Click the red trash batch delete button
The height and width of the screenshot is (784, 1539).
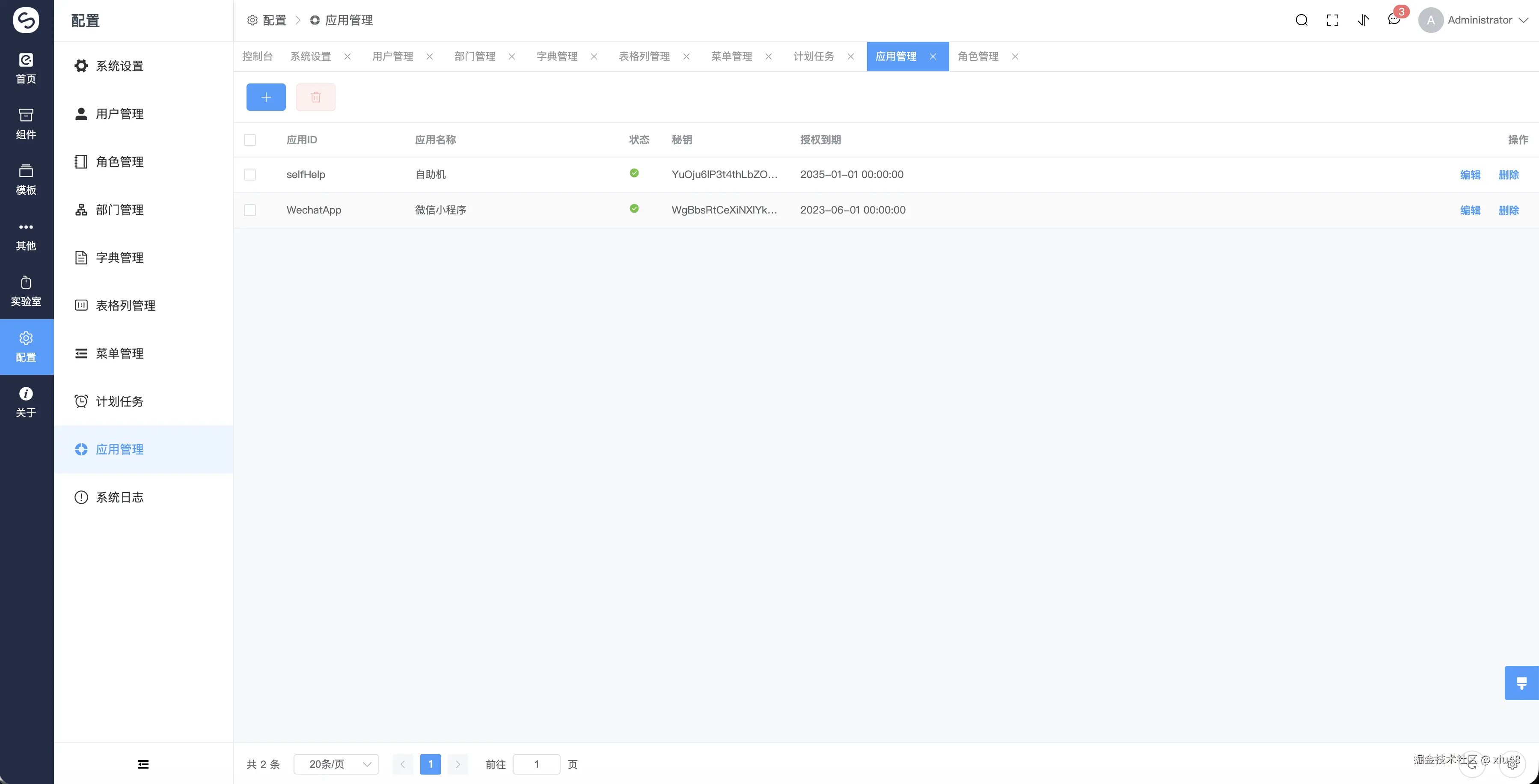[x=315, y=97]
